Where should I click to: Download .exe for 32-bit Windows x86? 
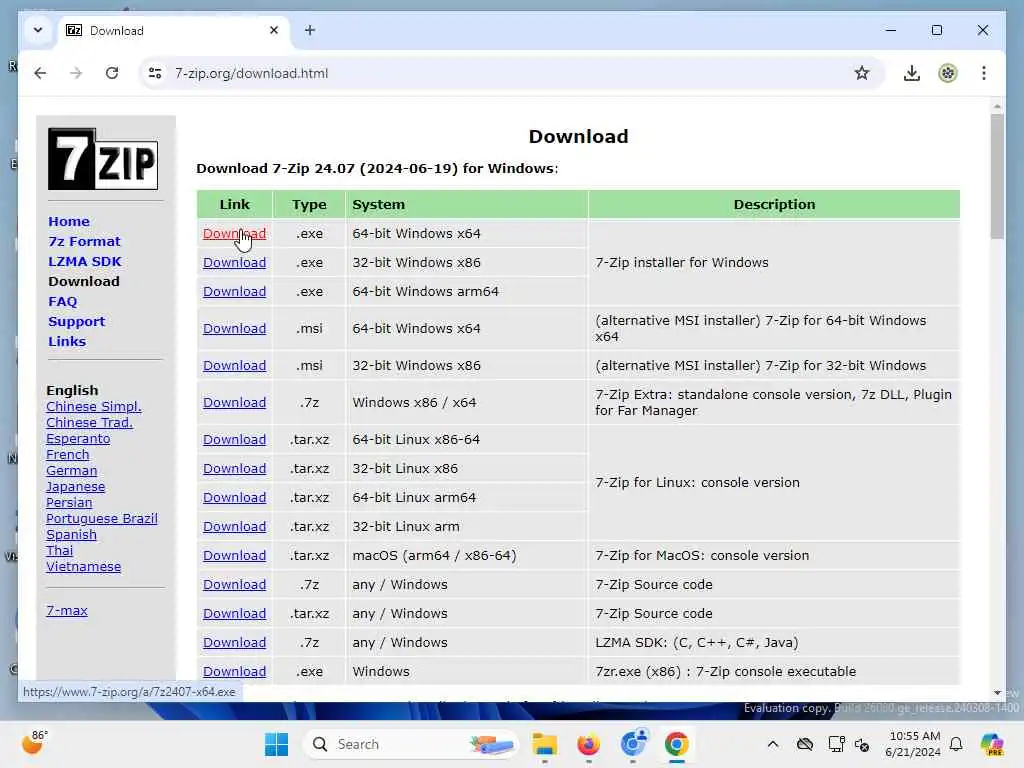pyautogui.click(x=234, y=263)
